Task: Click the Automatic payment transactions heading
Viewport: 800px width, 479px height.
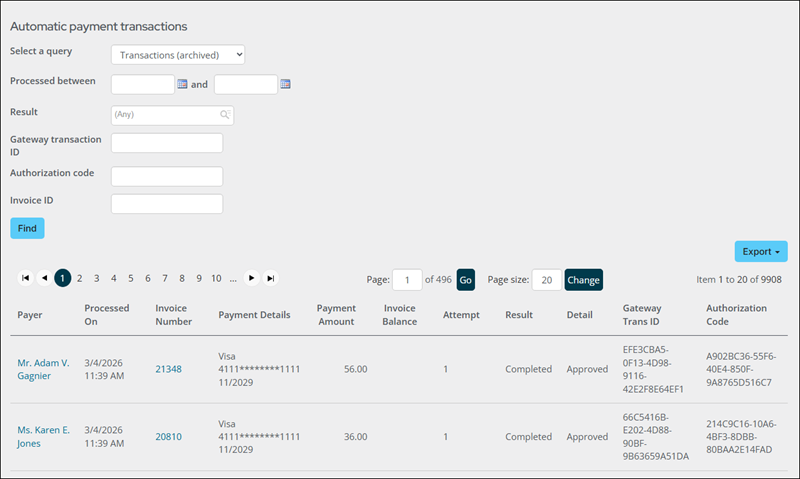Action: click(98, 27)
